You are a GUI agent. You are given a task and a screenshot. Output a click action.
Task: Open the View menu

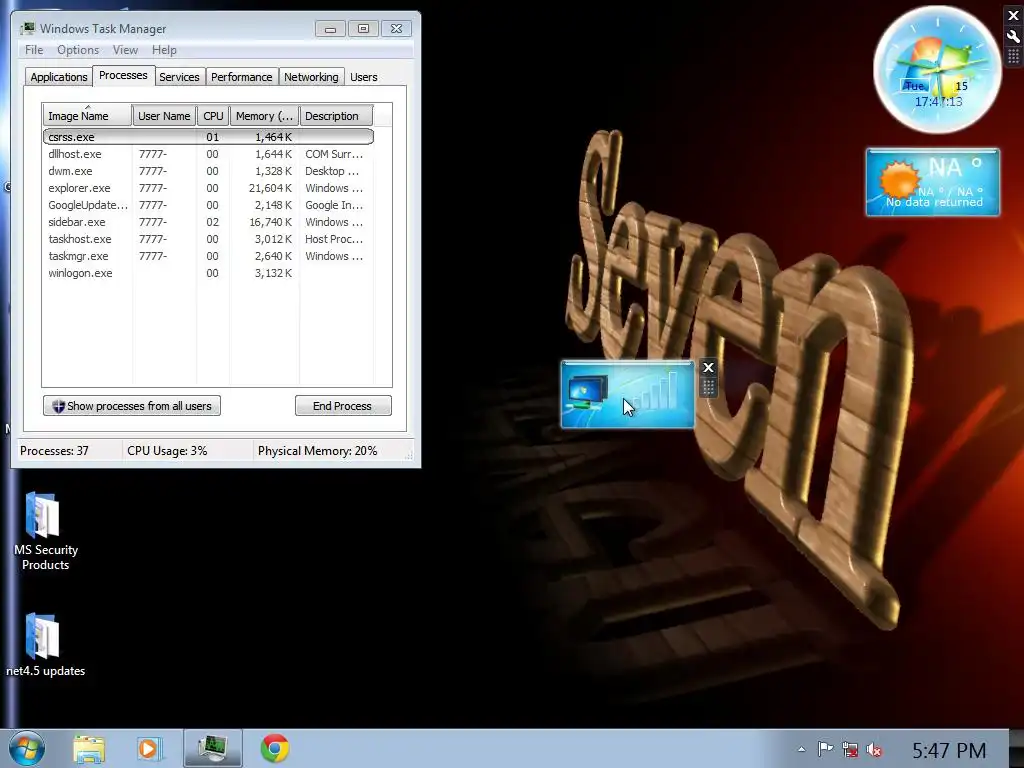point(125,50)
